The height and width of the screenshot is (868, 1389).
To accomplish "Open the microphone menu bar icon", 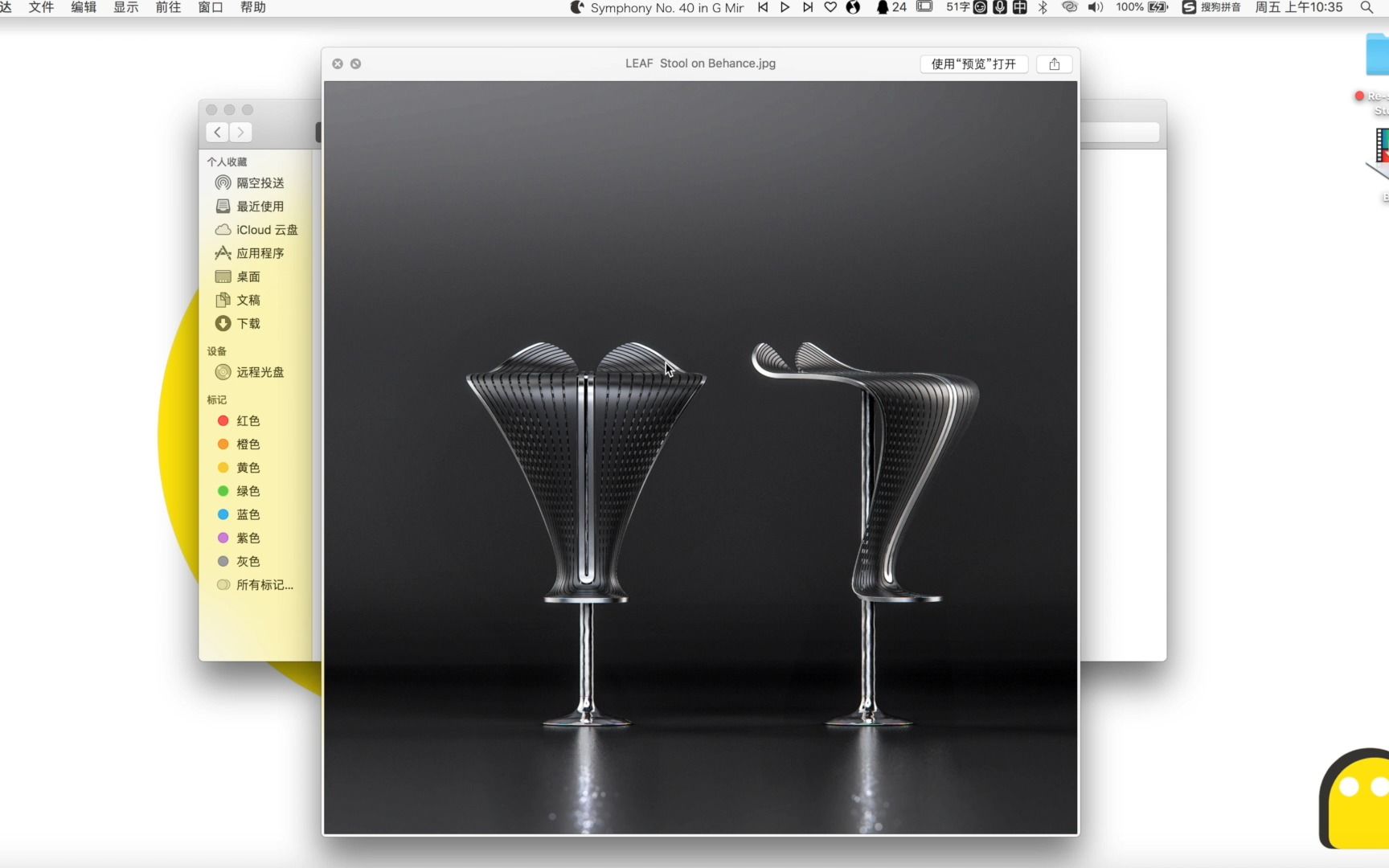I will point(1000,7).
